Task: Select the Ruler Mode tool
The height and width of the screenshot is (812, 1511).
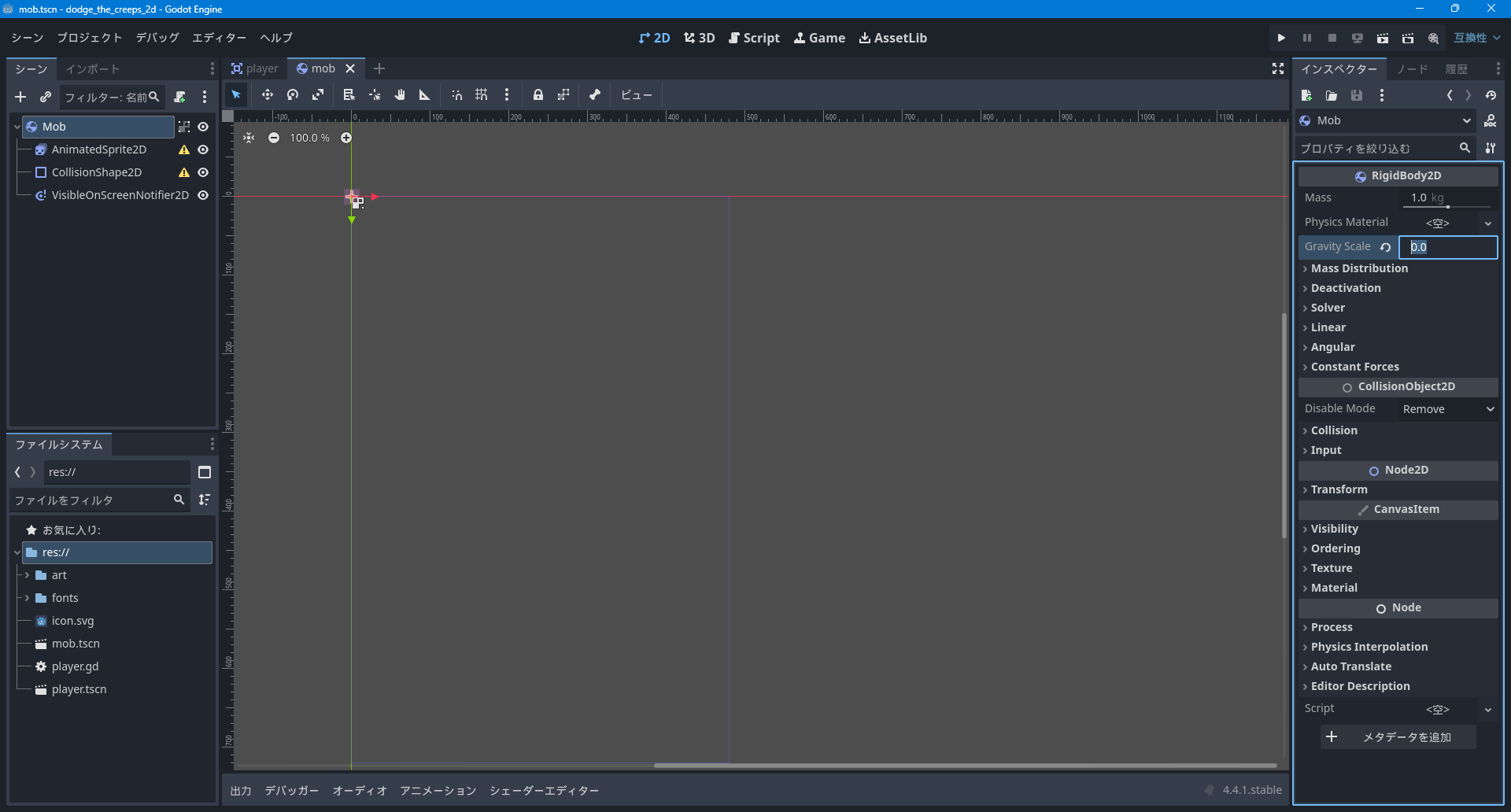Action: tap(425, 95)
